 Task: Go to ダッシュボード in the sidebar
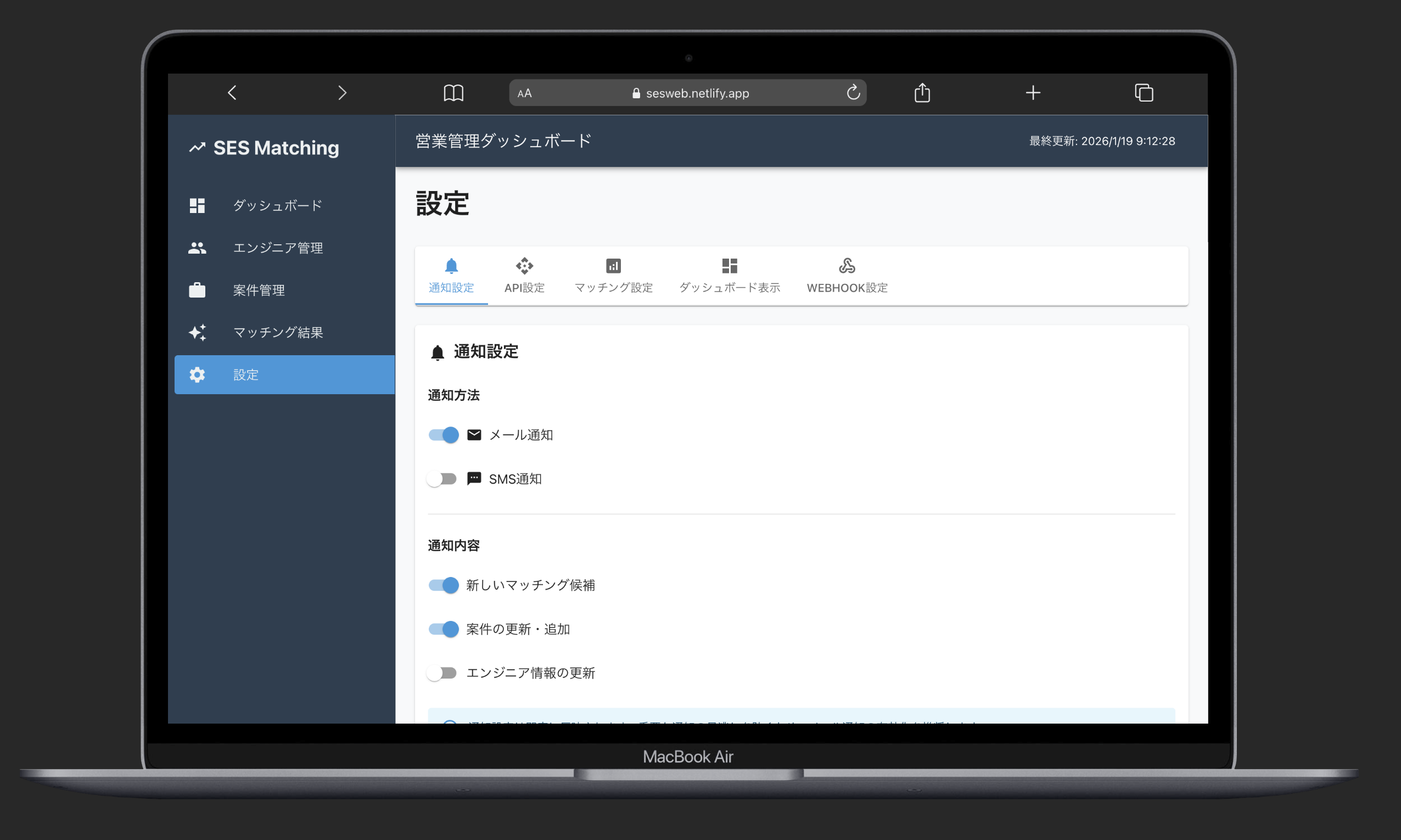point(277,205)
